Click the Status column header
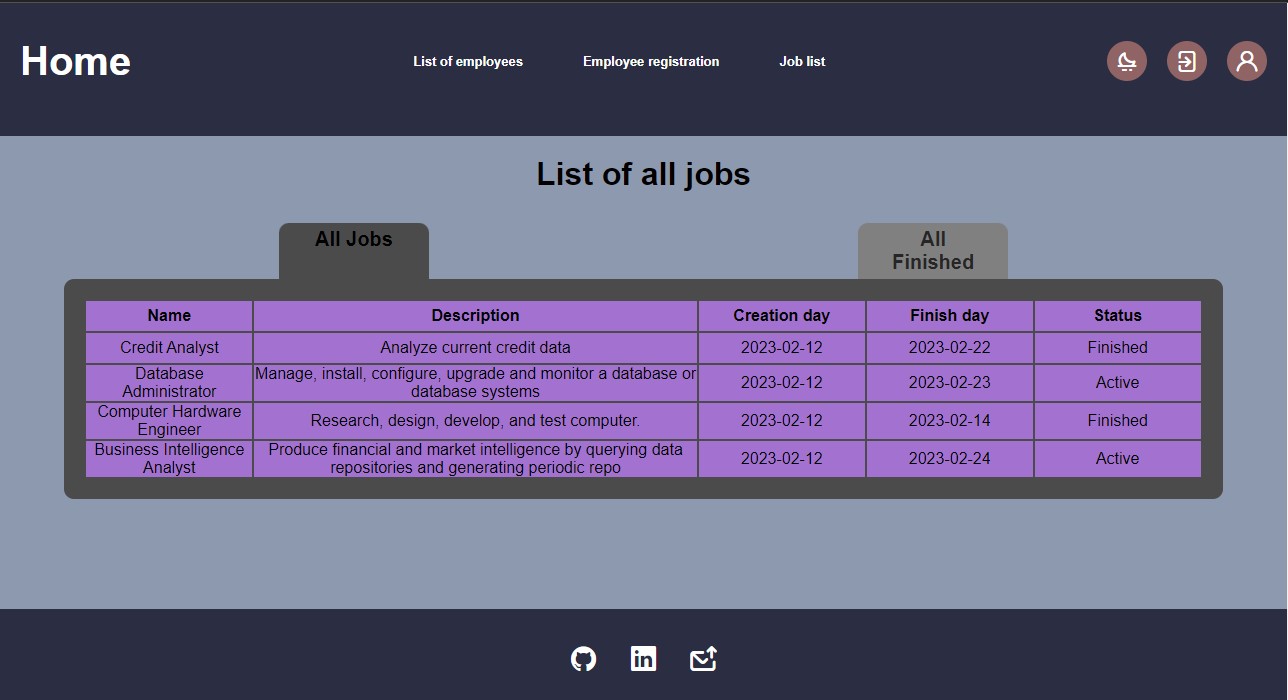 click(1117, 315)
